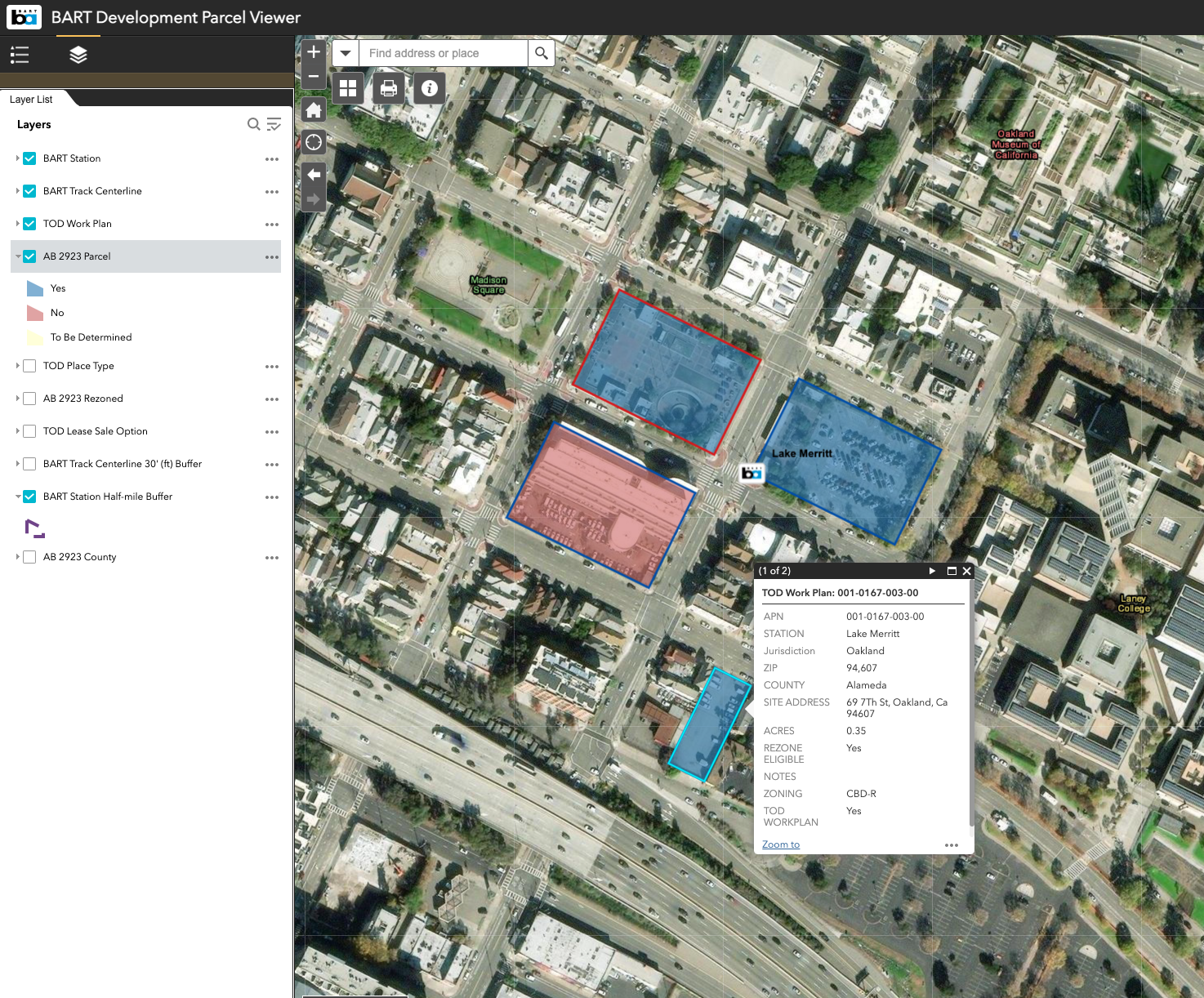This screenshot has width=1204, height=998.
Task: Open layer list filter options icon
Action: tap(274, 124)
